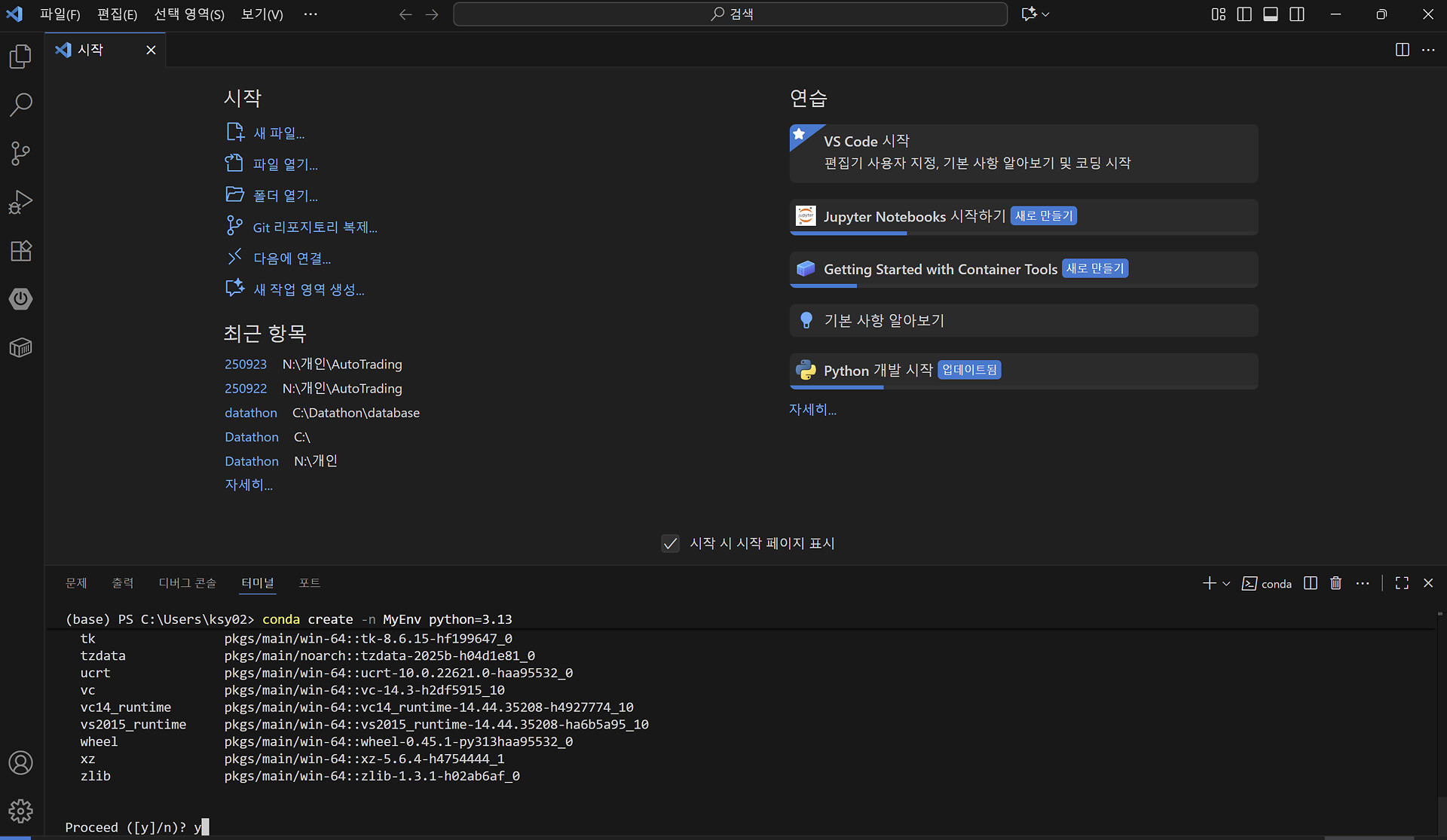Image resolution: width=1447 pixels, height=840 pixels.
Task: Split the terminal panel
Action: (1311, 583)
